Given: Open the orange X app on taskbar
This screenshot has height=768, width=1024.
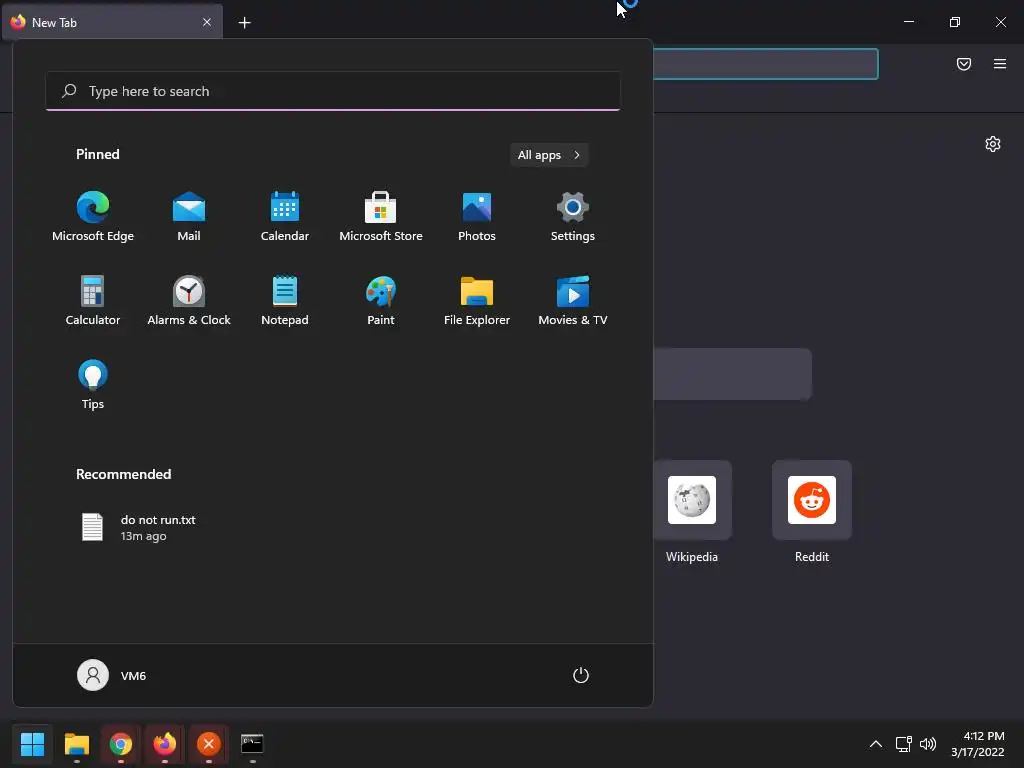Looking at the screenshot, I should (209, 744).
